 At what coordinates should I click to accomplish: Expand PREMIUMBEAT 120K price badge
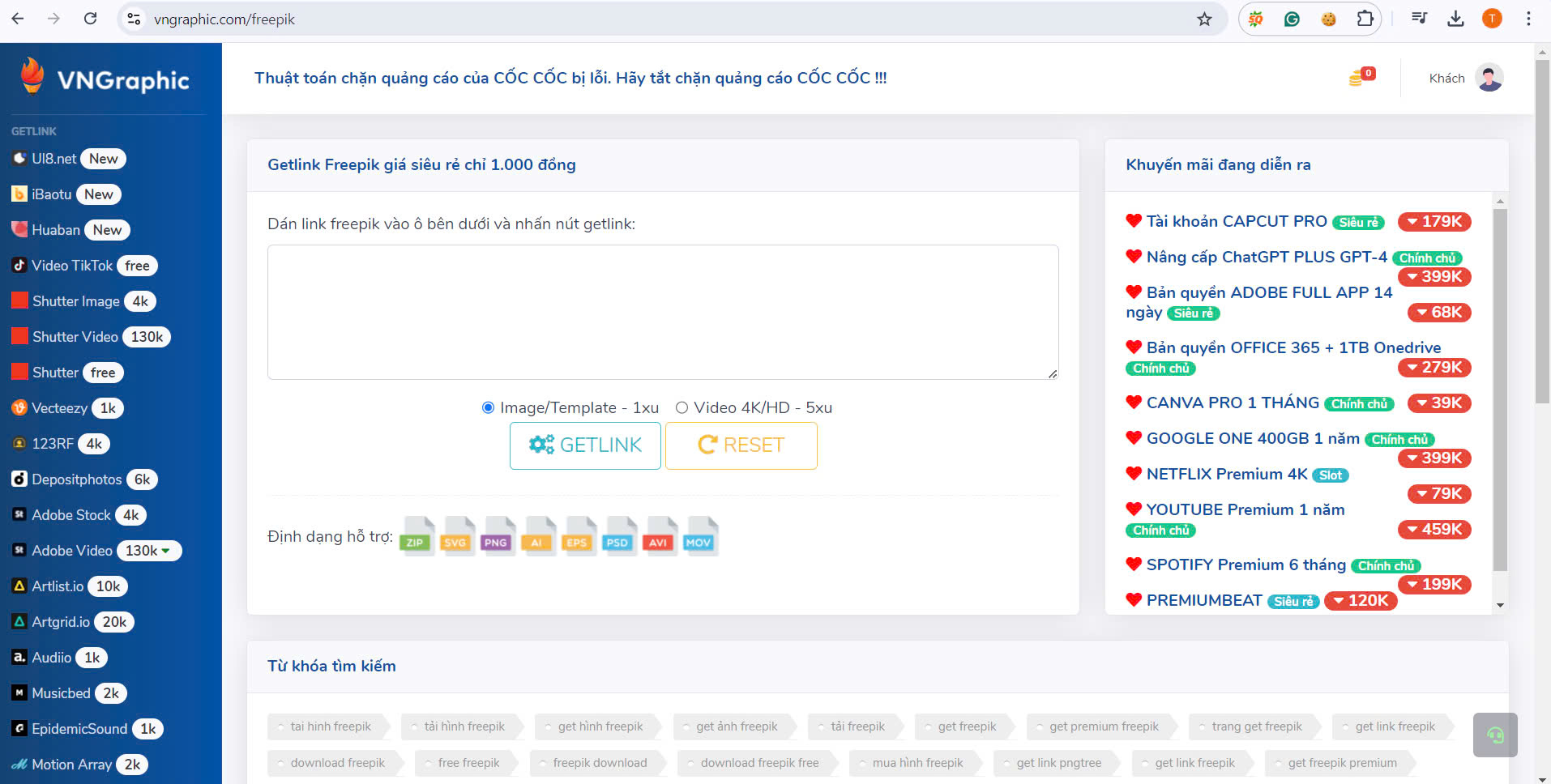(1361, 601)
